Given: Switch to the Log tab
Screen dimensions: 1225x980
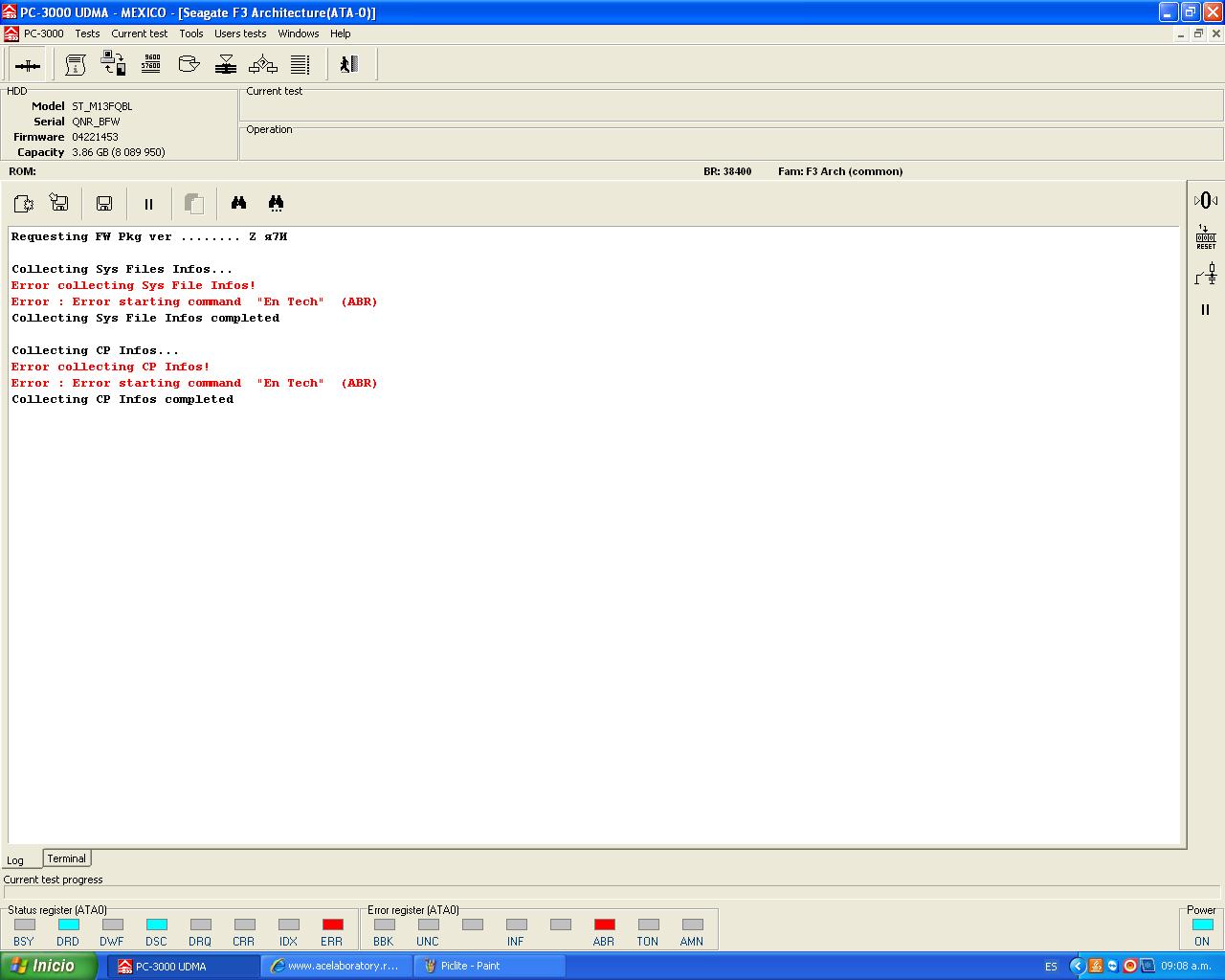Looking at the screenshot, I should point(15,860).
